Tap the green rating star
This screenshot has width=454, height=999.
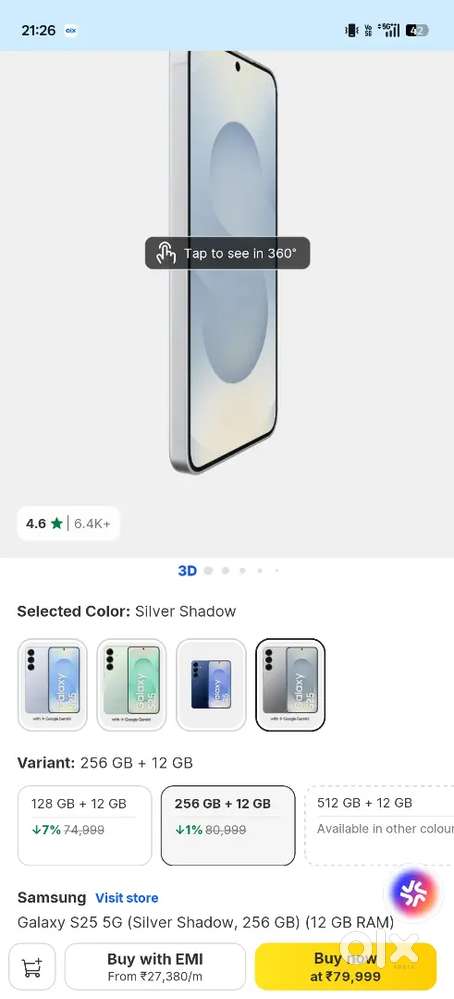click(57, 524)
